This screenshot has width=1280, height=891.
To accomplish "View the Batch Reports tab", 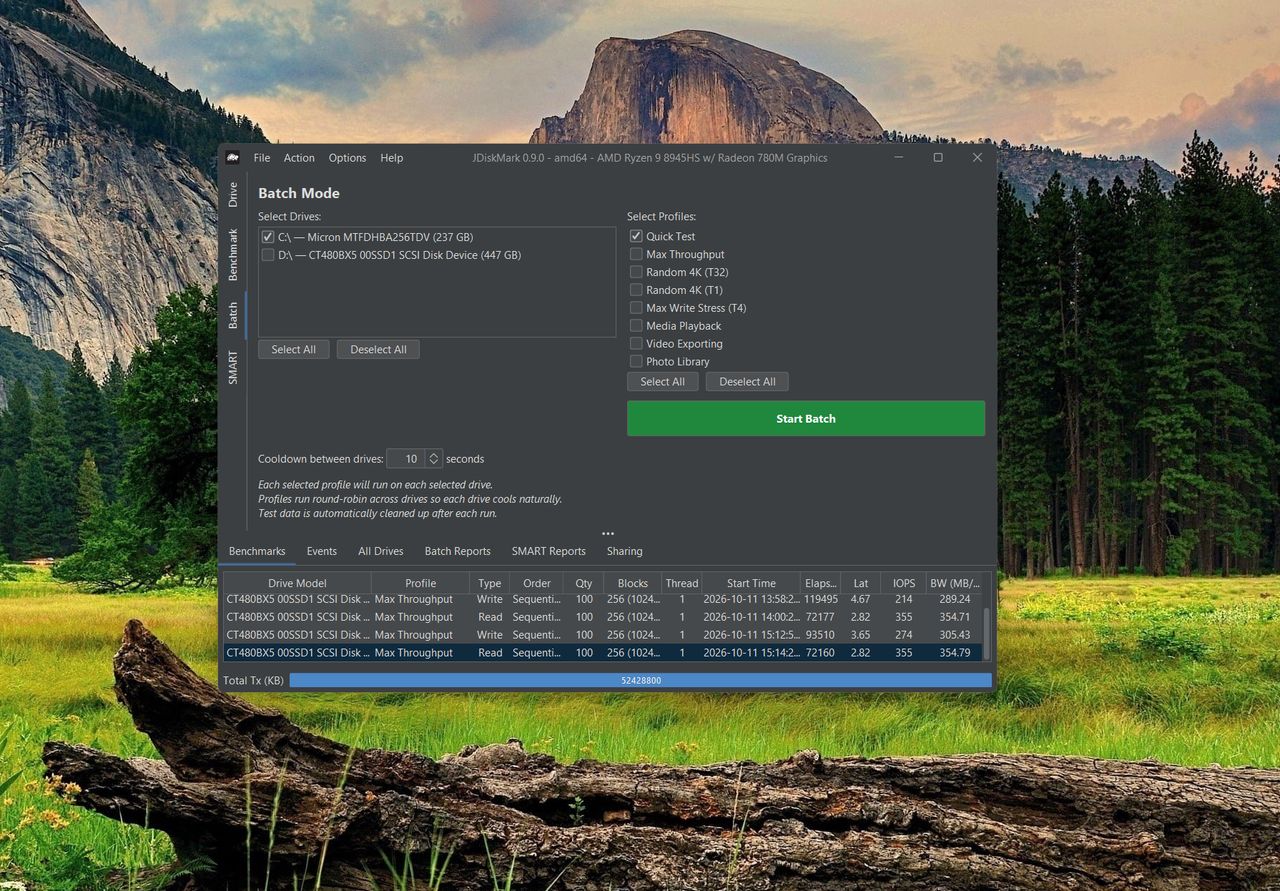I will (458, 551).
